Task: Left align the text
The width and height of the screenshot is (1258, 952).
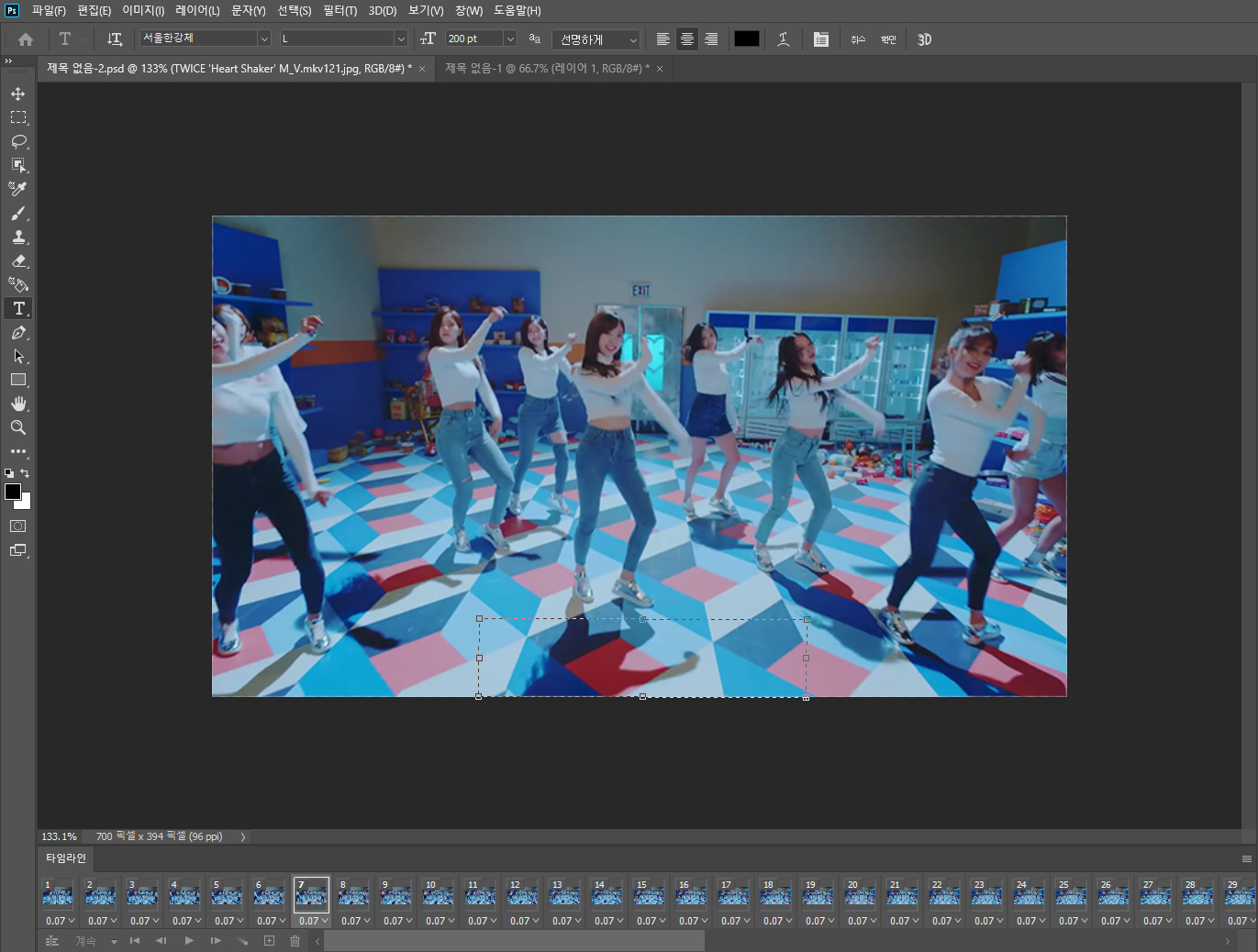Action: click(x=662, y=39)
